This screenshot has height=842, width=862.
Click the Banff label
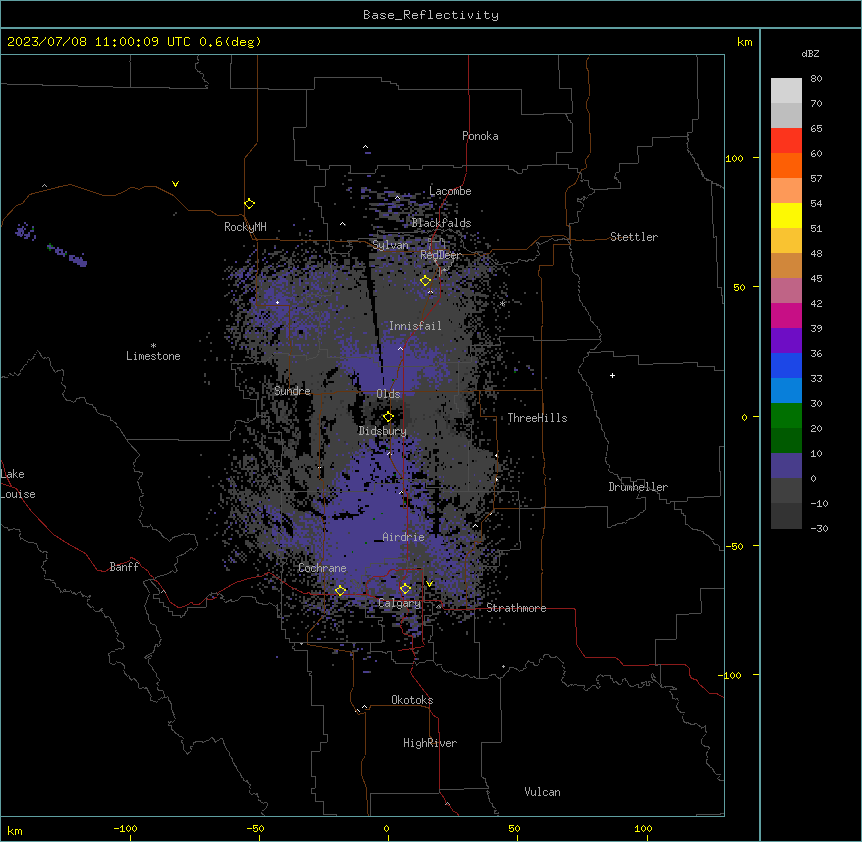click(124, 567)
